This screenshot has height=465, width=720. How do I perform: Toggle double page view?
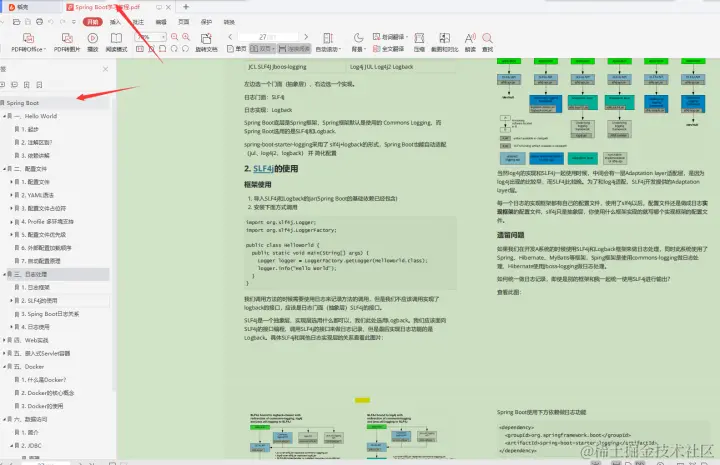[x=262, y=49]
